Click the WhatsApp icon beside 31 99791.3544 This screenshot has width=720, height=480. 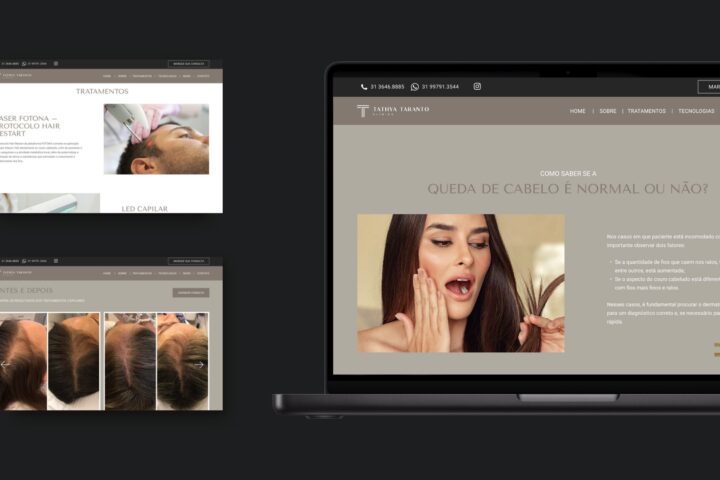point(415,87)
